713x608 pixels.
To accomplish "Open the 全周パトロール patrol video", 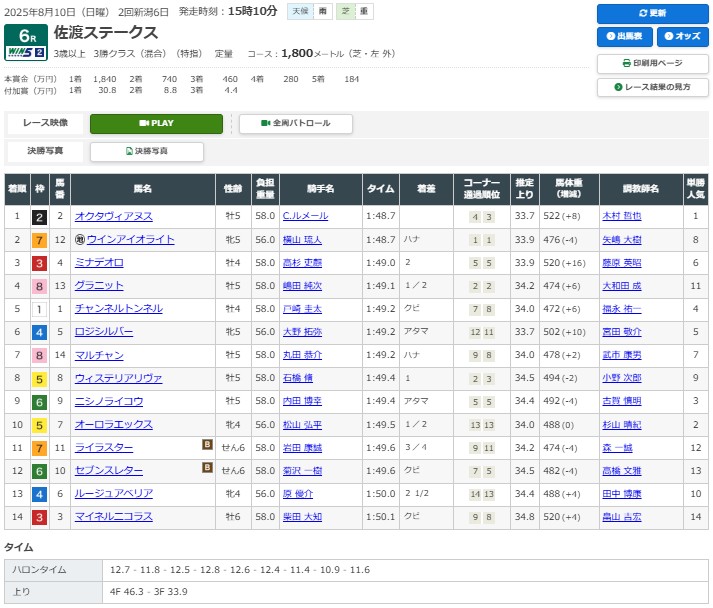I will click(x=295, y=123).
